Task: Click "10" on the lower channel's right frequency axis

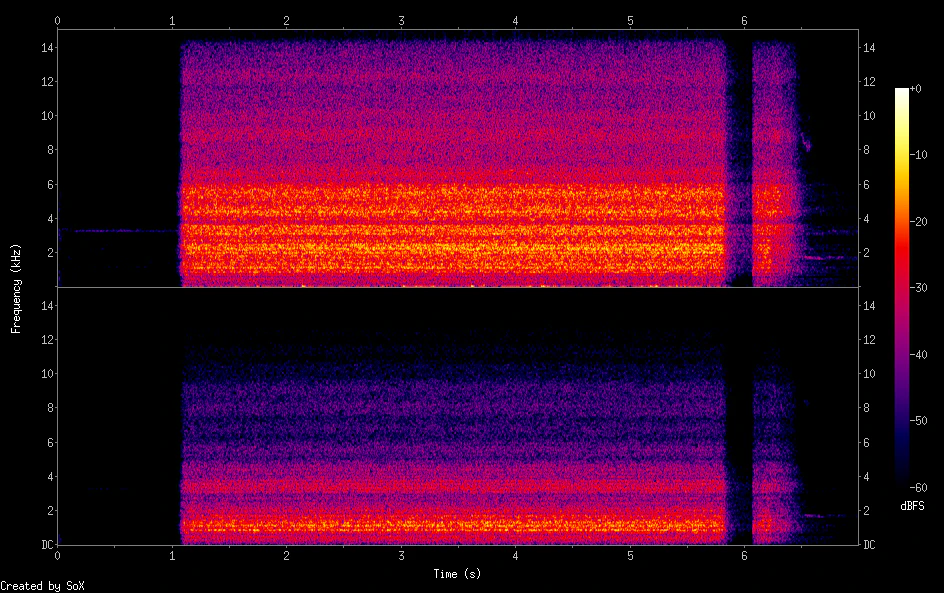Action: tap(869, 374)
